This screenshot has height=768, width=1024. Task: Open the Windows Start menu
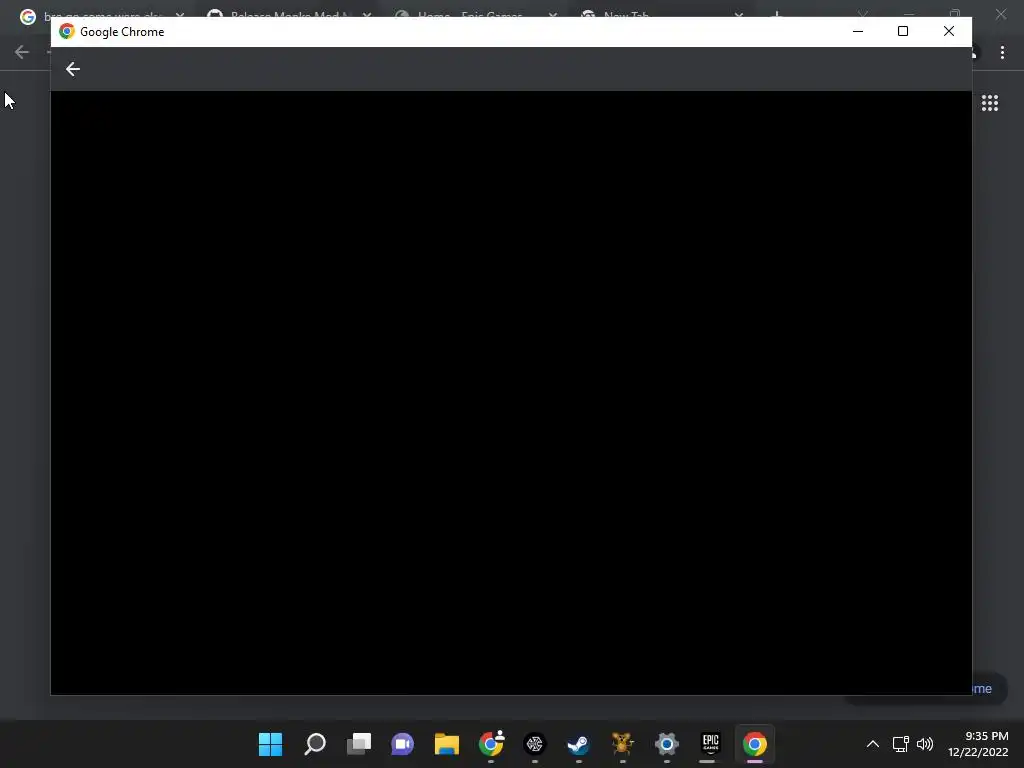(270, 744)
